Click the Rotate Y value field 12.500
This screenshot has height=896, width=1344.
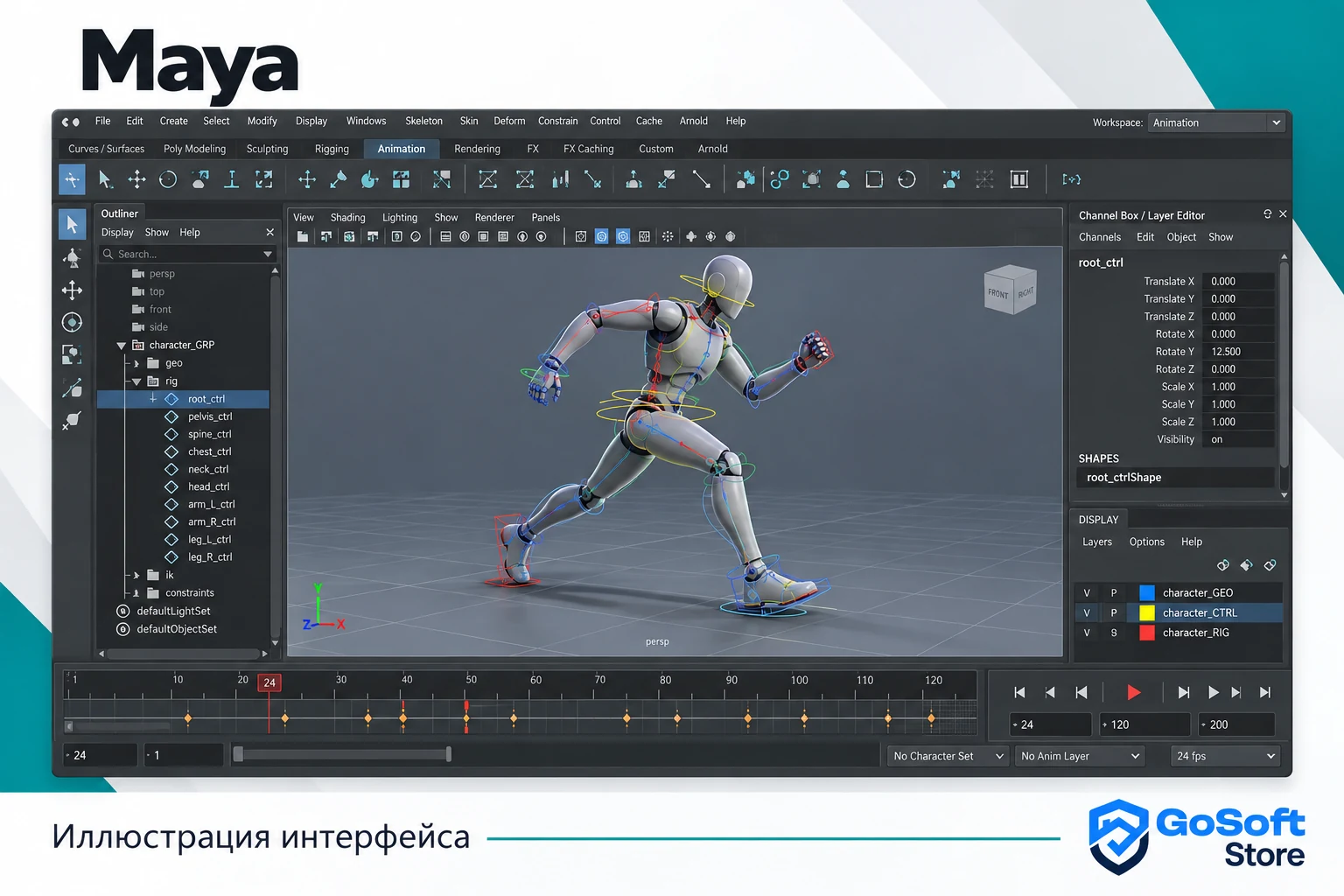[x=1237, y=352]
